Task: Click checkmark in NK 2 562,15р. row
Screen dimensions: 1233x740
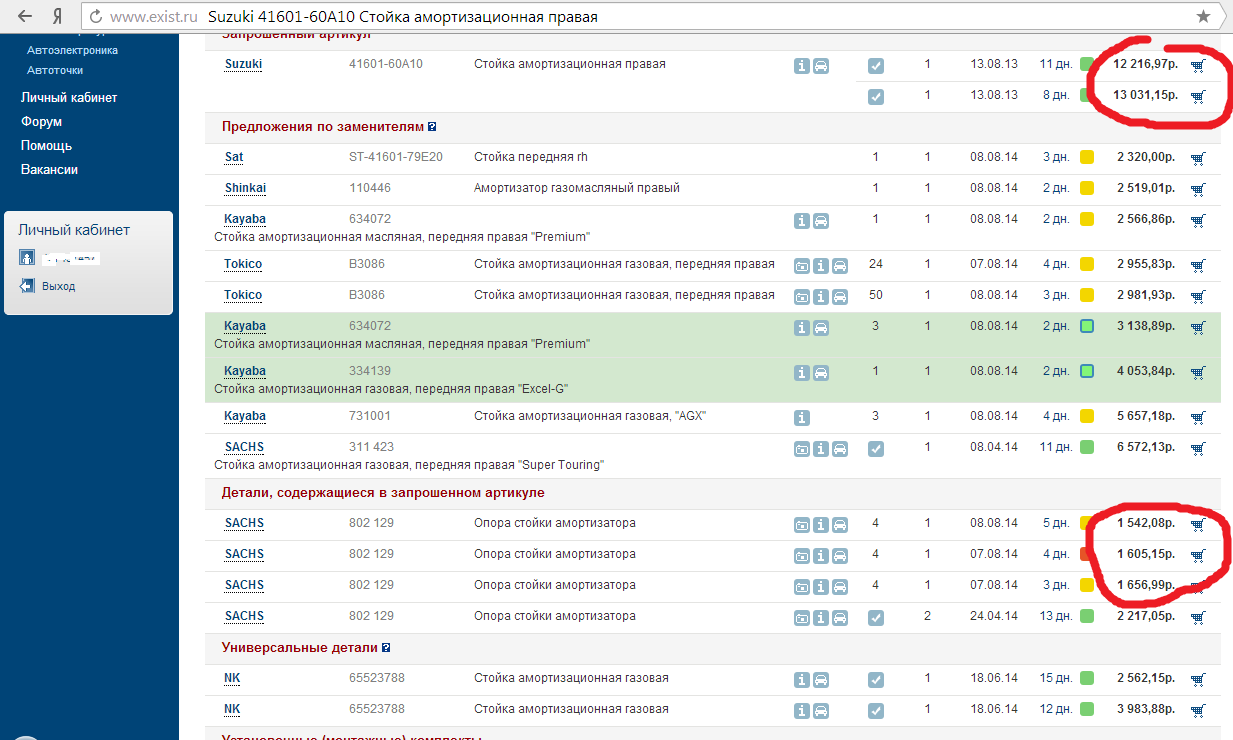Action: (x=876, y=680)
